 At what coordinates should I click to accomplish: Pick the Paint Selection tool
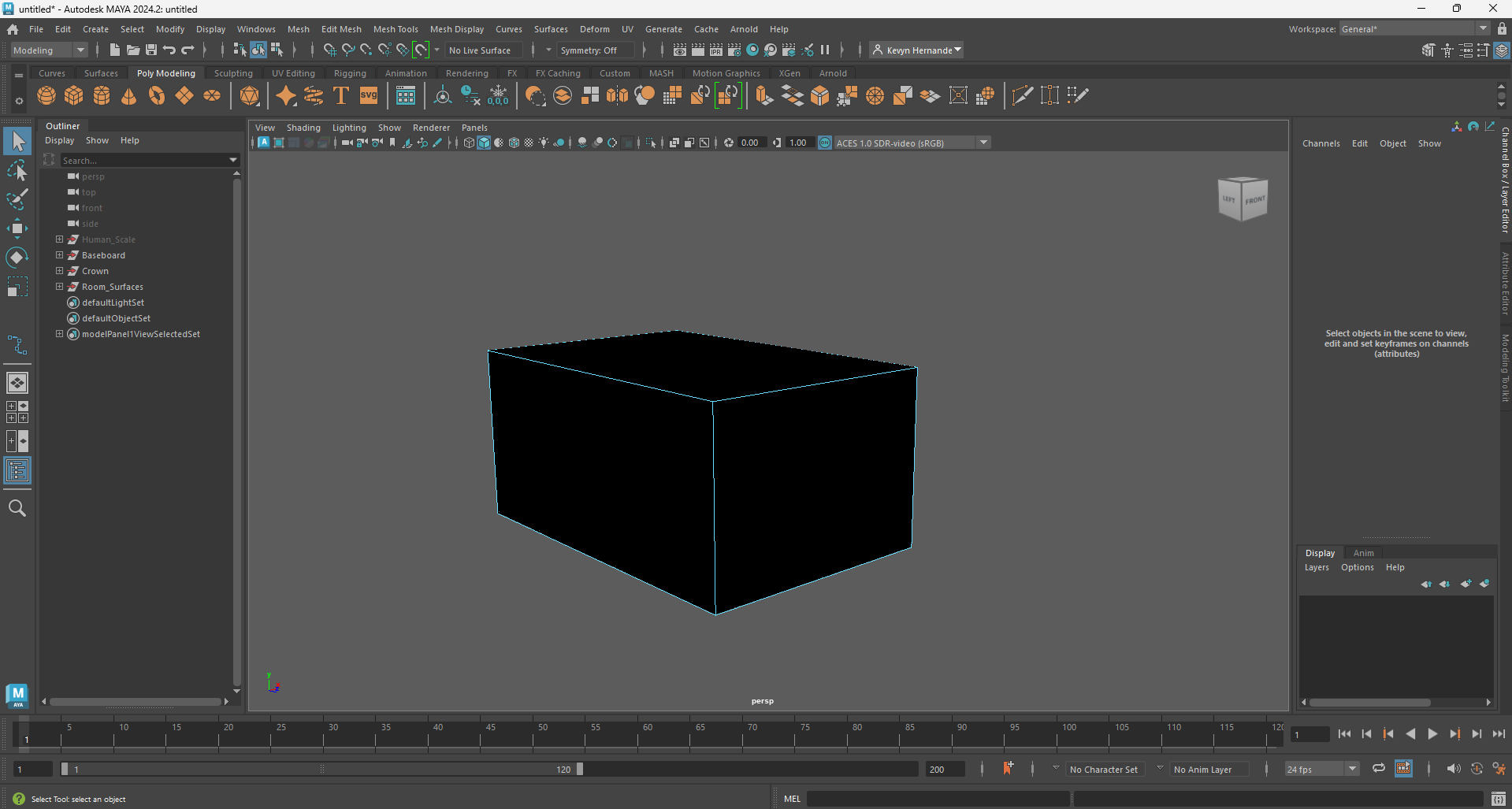click(17, 199)
